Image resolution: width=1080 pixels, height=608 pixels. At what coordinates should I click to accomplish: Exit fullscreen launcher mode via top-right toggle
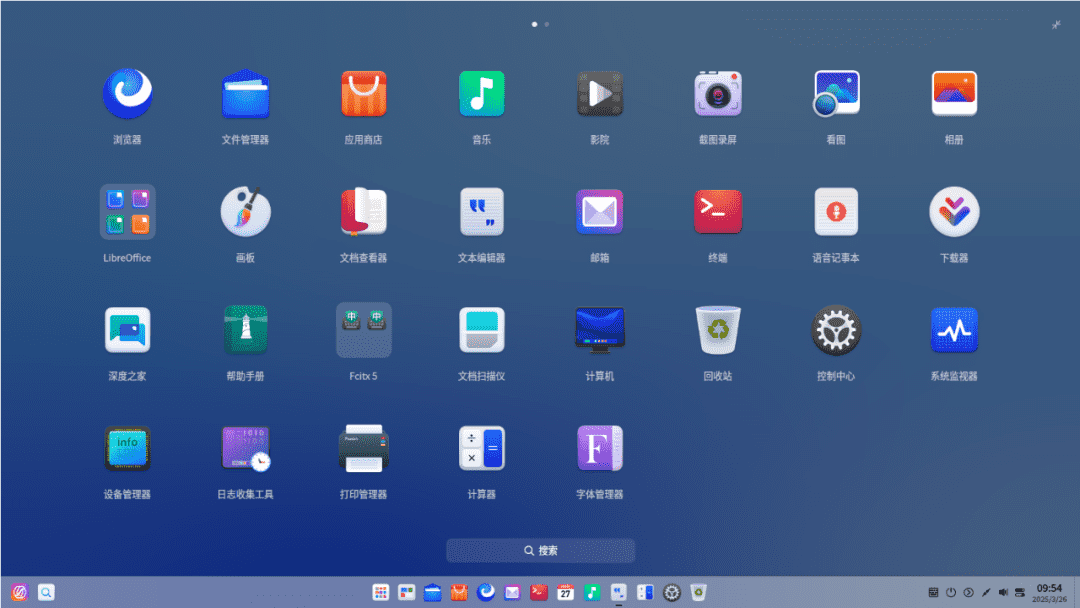click(1056, 24)
